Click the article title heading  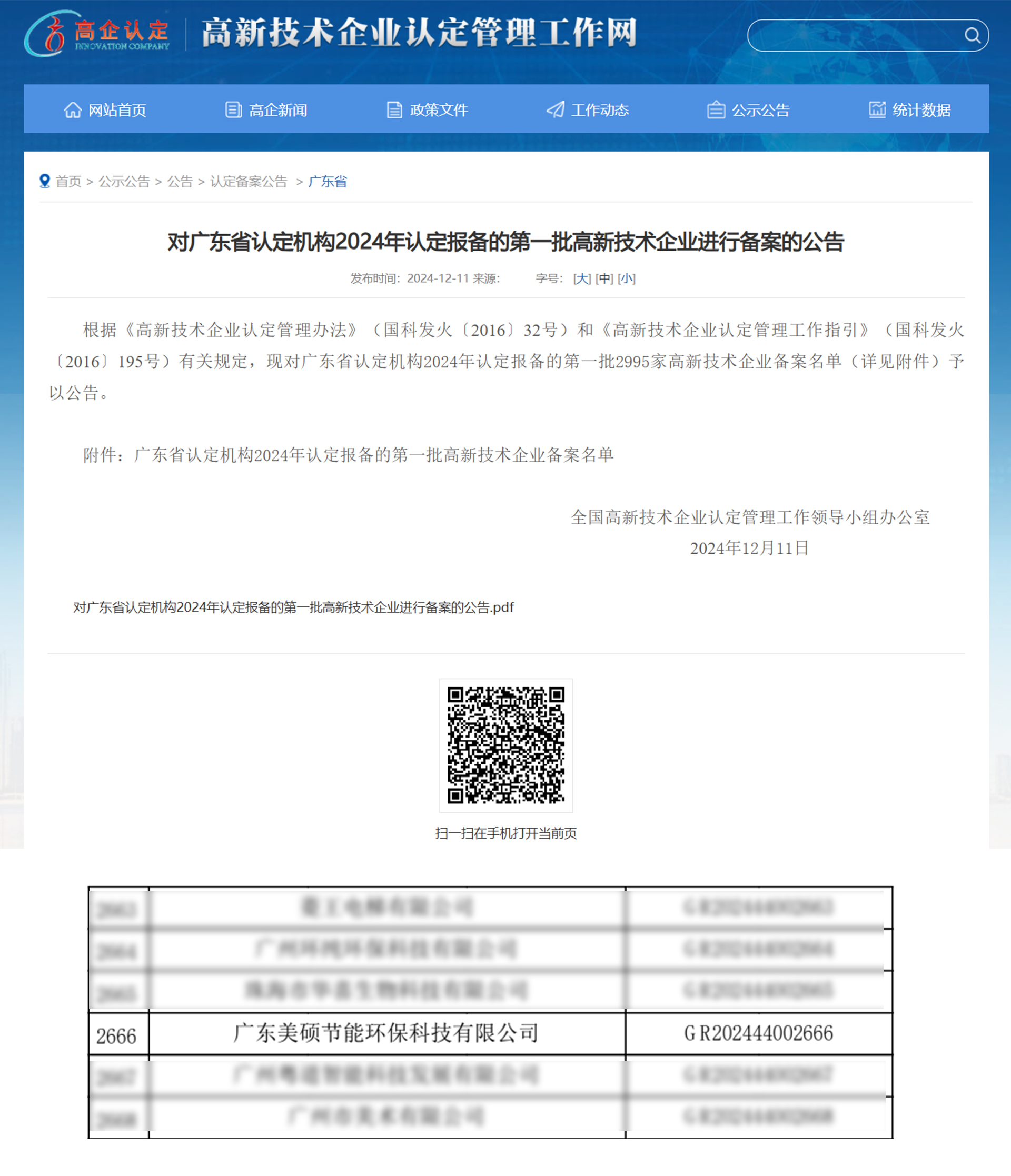[x=506, y=242]
